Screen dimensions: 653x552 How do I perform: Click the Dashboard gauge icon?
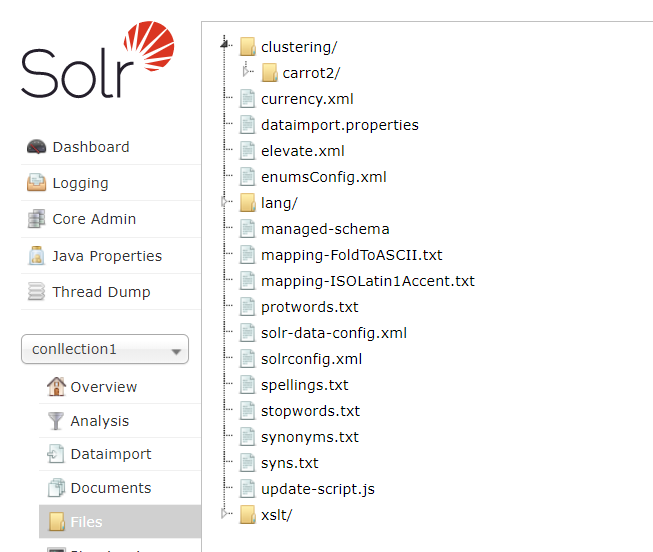pos(36,147)
